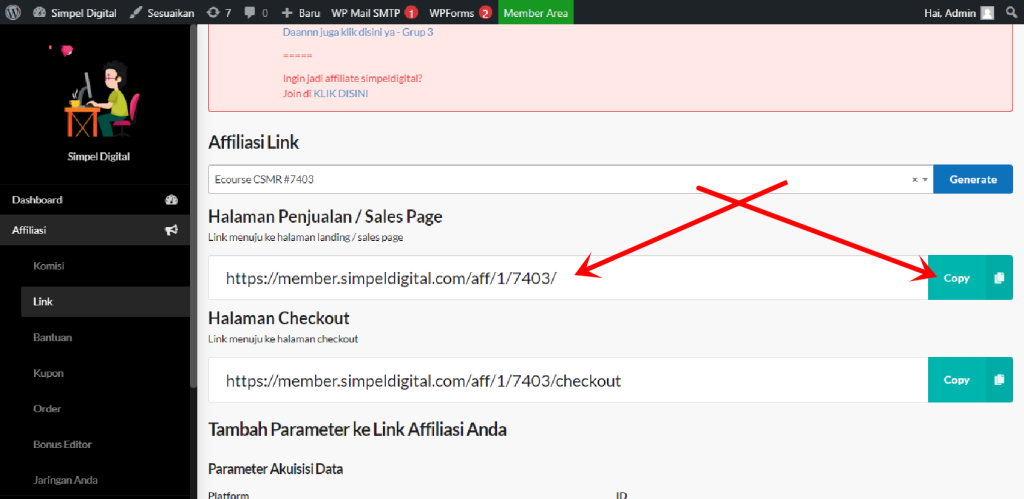Click the Halaman Penjualan / Sales Page heading
The image size is (1024, 499).
point(325,217)
